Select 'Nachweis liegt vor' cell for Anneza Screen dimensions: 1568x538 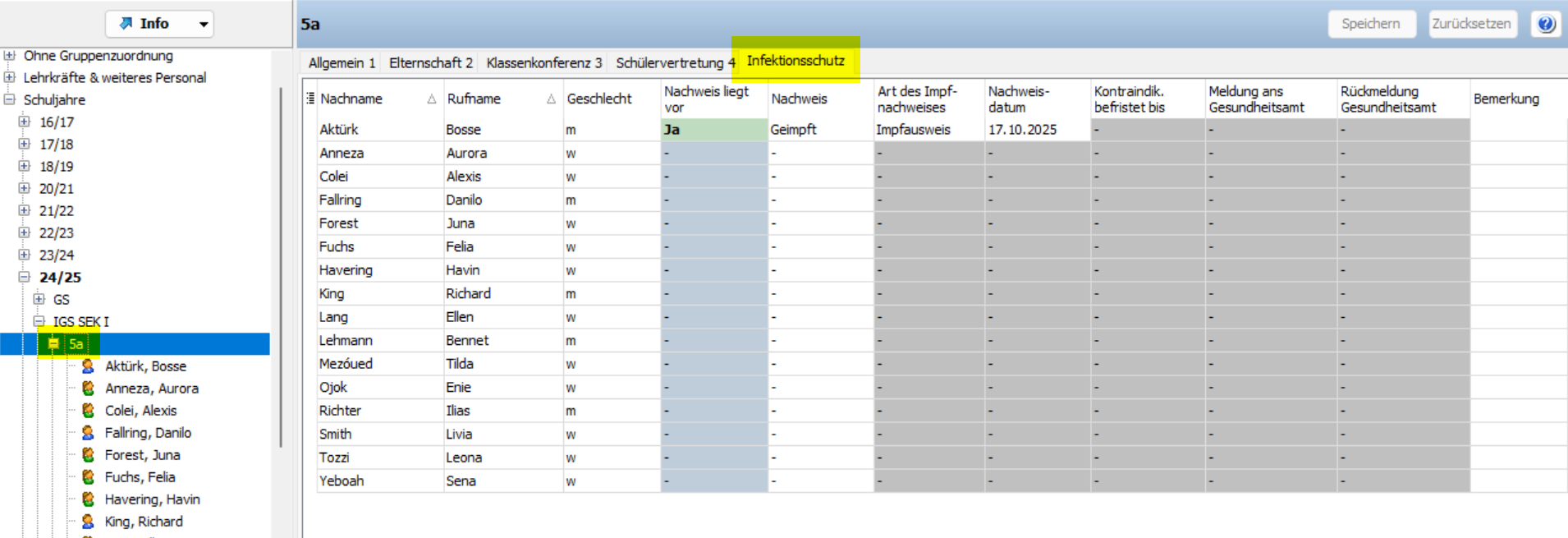(x=713, y=154)
